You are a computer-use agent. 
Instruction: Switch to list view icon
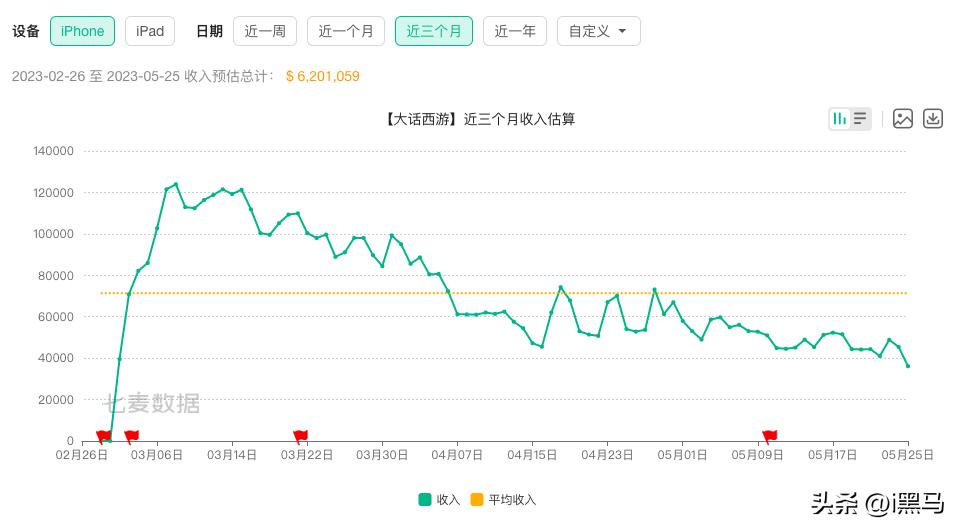pos(860,118)
